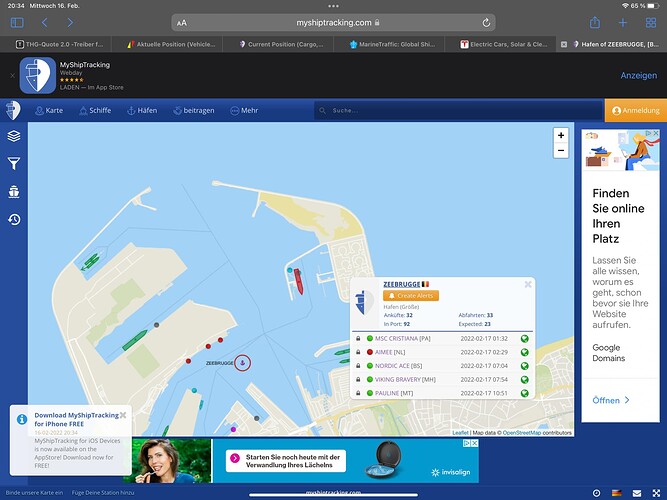Toggle fullscreen map icon in footer
Image resolution: width=667 pixels, height=500 pixels.
tap(656, 493)
